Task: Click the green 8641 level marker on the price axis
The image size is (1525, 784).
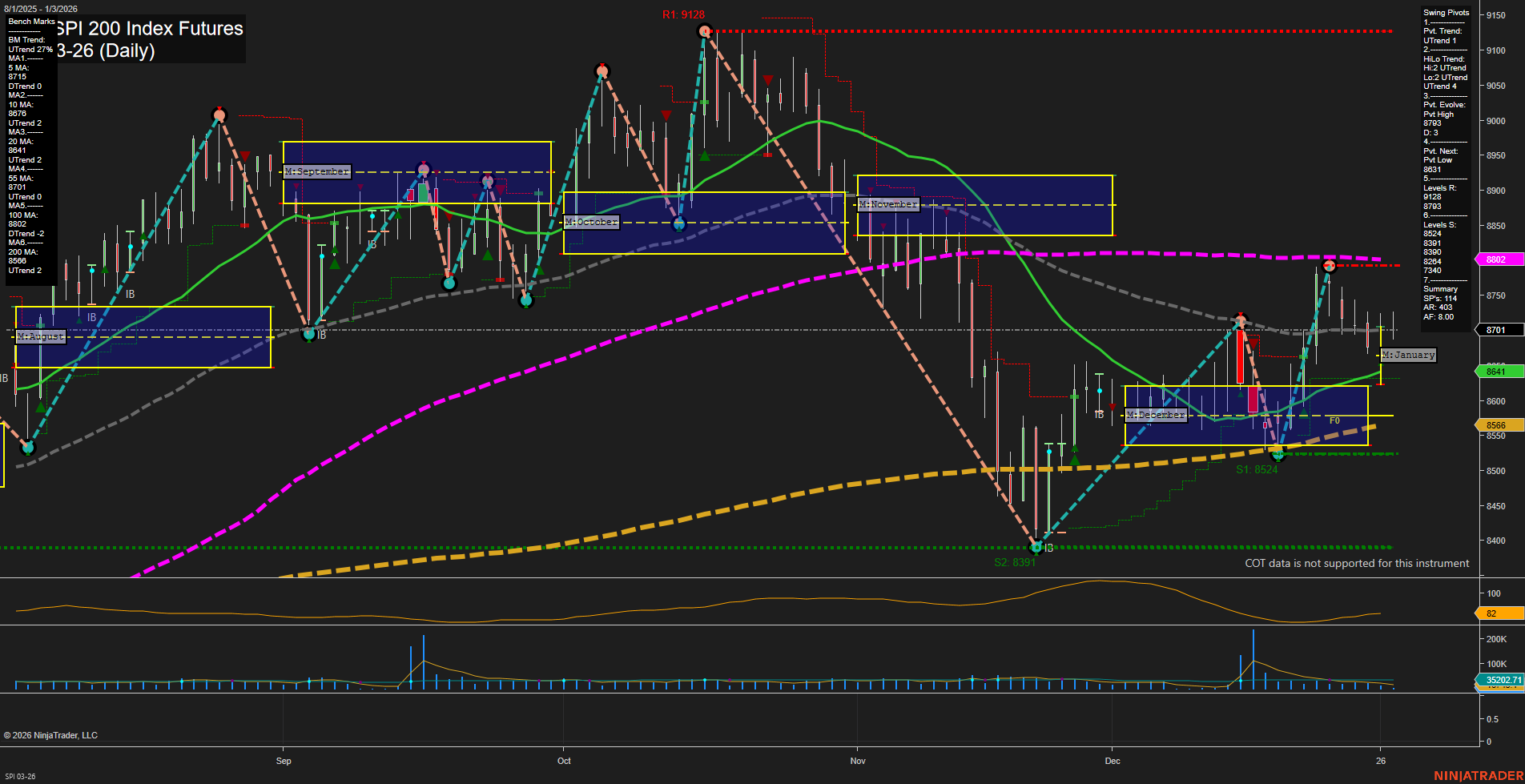Action: pyautogui.click(x=1497, y=372)
